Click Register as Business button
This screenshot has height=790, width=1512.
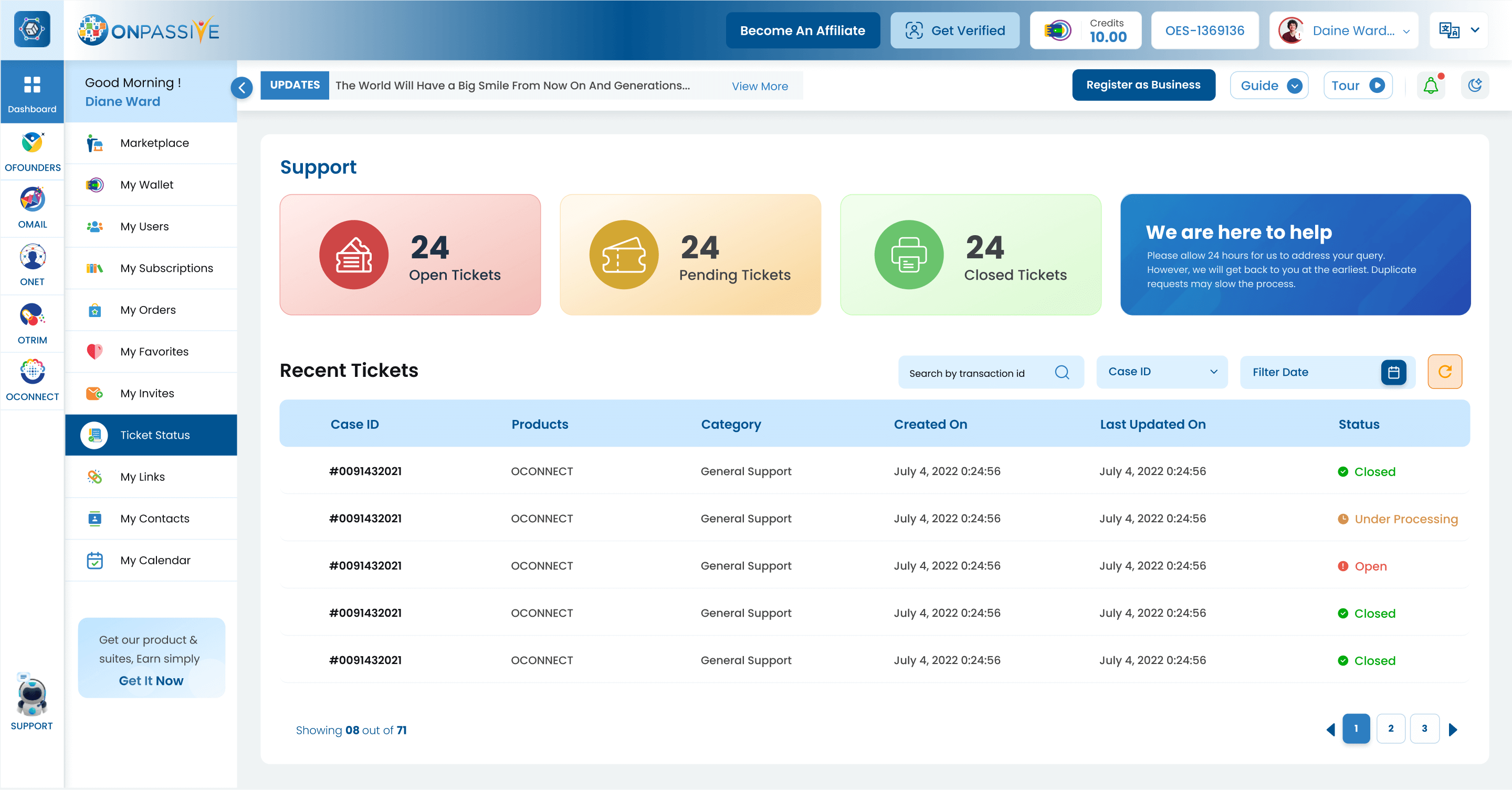(1143, 85)
